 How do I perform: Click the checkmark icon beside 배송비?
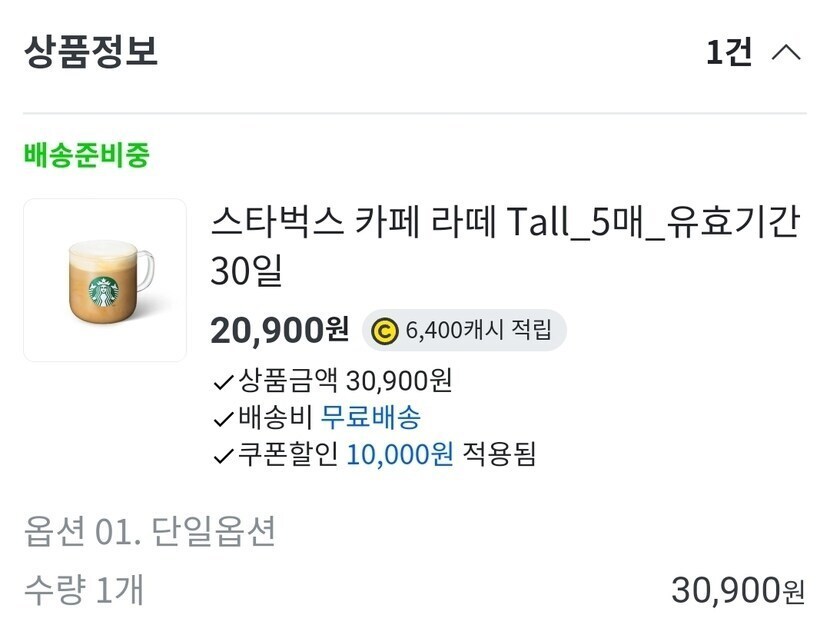coord(222,418)
